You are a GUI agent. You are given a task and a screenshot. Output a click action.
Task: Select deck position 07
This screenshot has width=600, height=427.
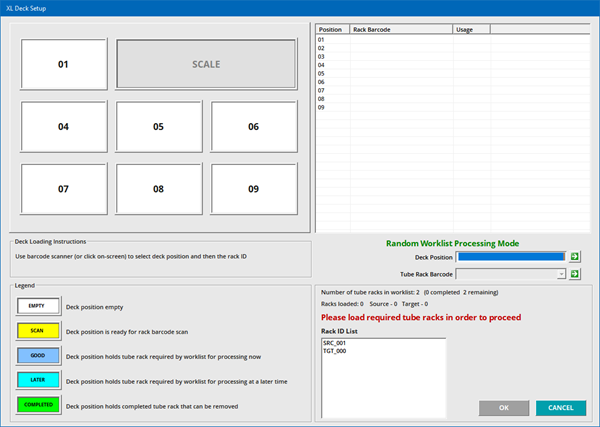click(x=64, y=189)
